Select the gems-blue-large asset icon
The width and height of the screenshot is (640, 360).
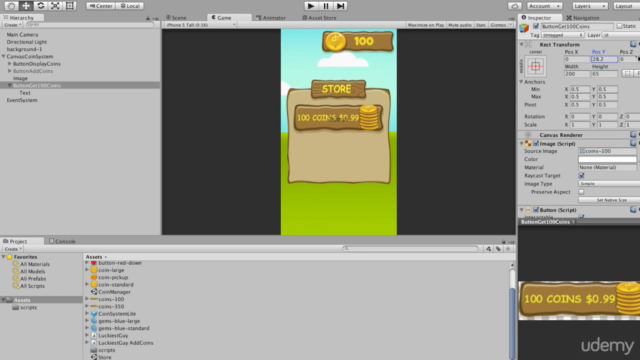(x=94, y=321)
